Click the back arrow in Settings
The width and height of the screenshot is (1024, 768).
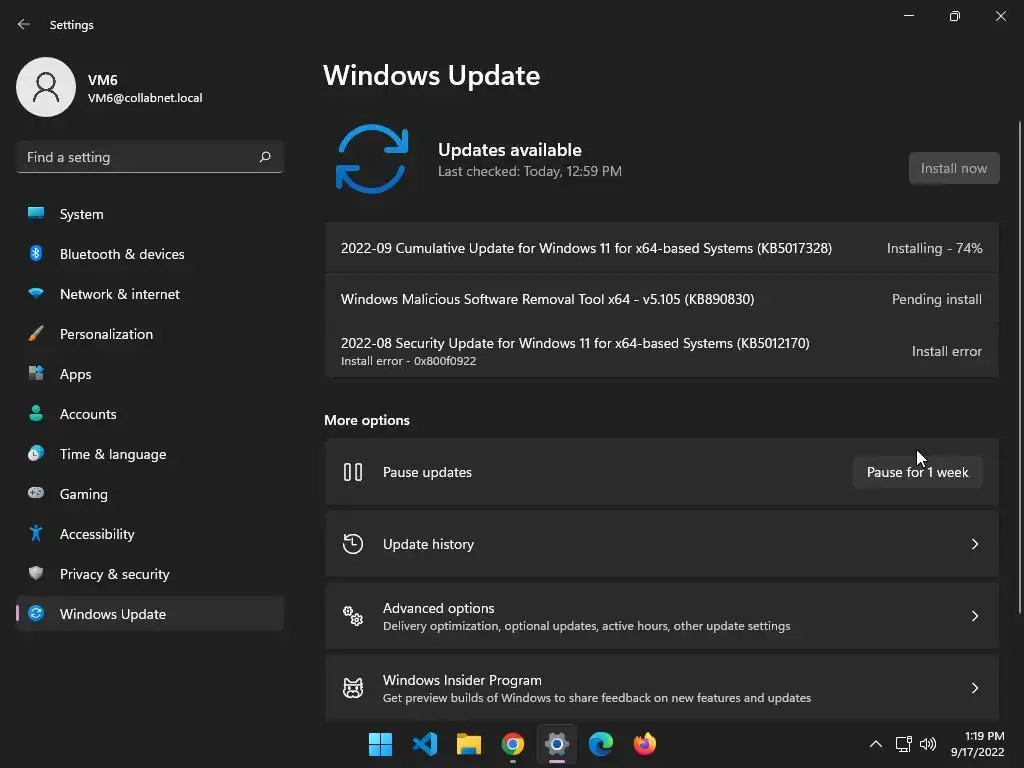[24, 24]
